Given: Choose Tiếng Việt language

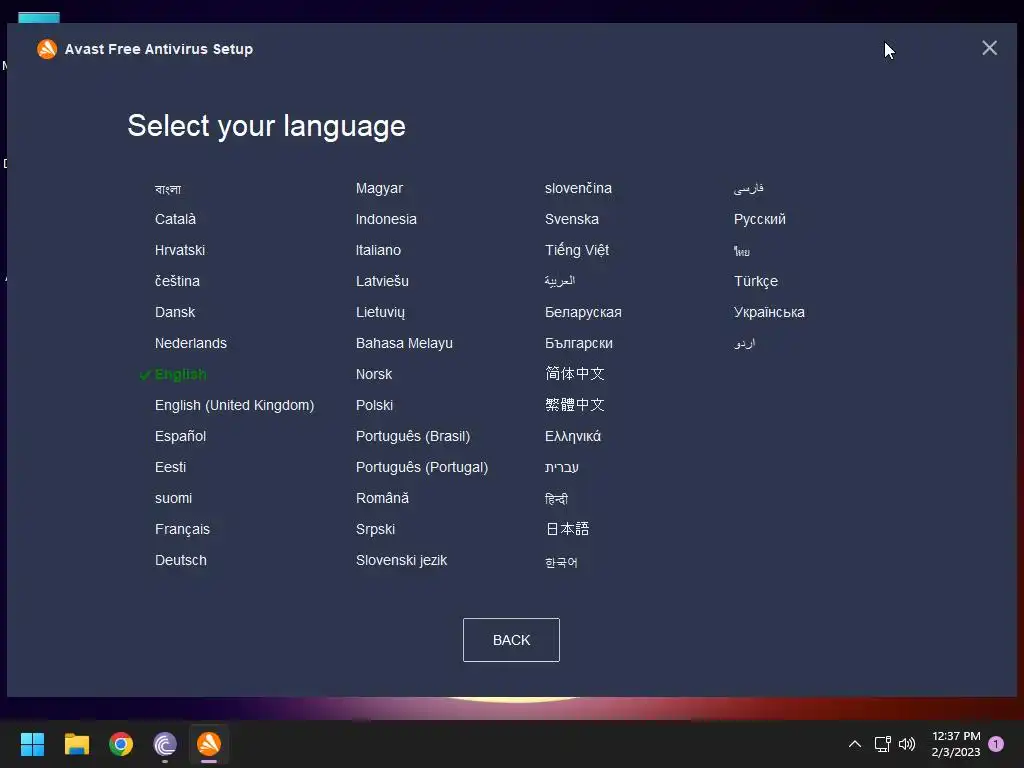Looking at the screenshot, I should click(577, 250).
